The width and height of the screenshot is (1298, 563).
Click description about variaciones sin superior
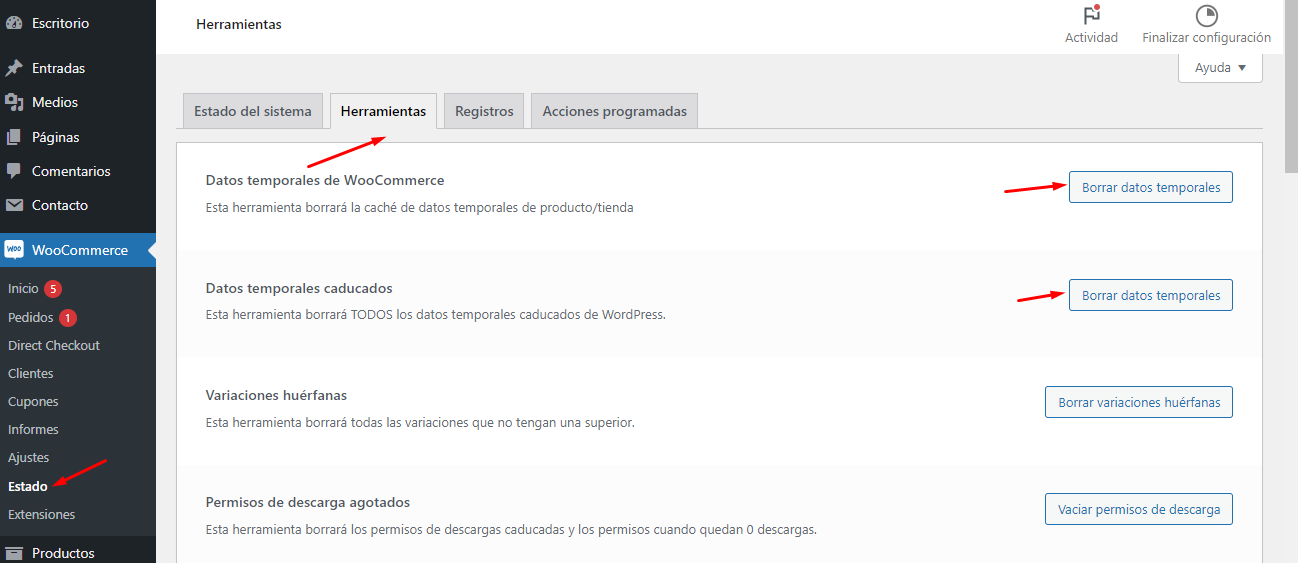420,422
